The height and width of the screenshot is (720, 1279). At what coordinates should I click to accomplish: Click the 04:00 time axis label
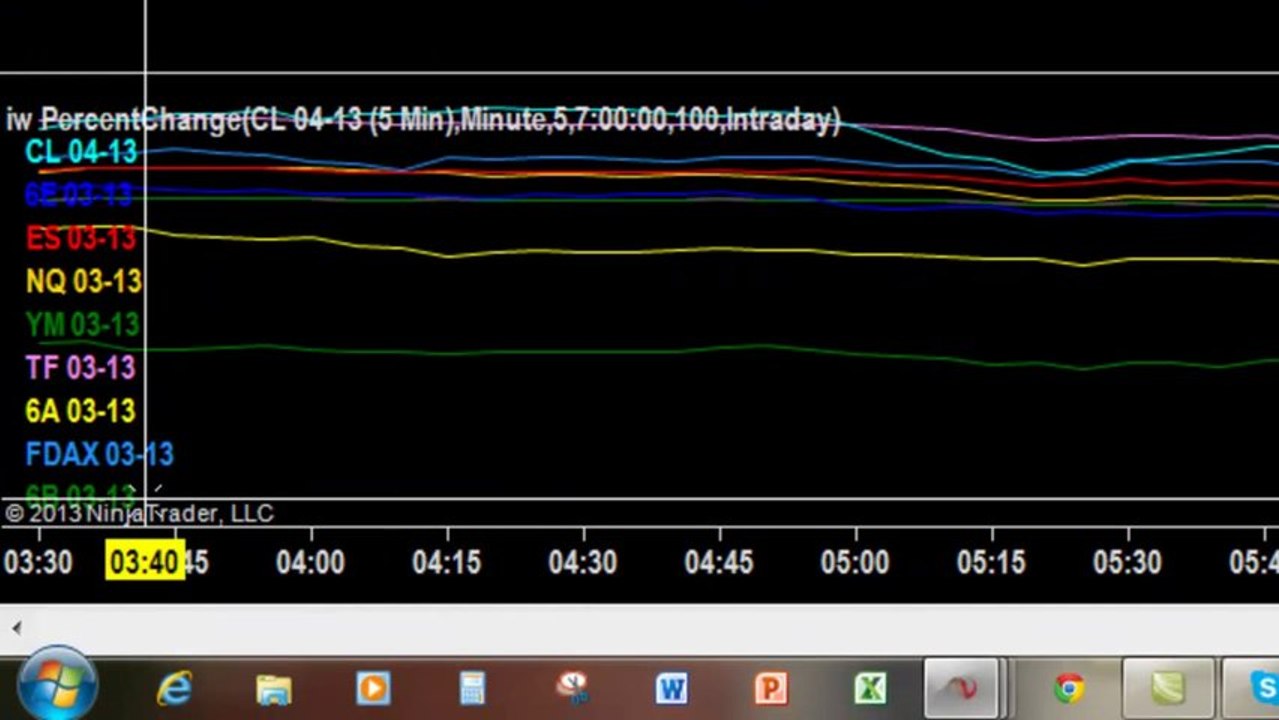(x=310, y=562)
